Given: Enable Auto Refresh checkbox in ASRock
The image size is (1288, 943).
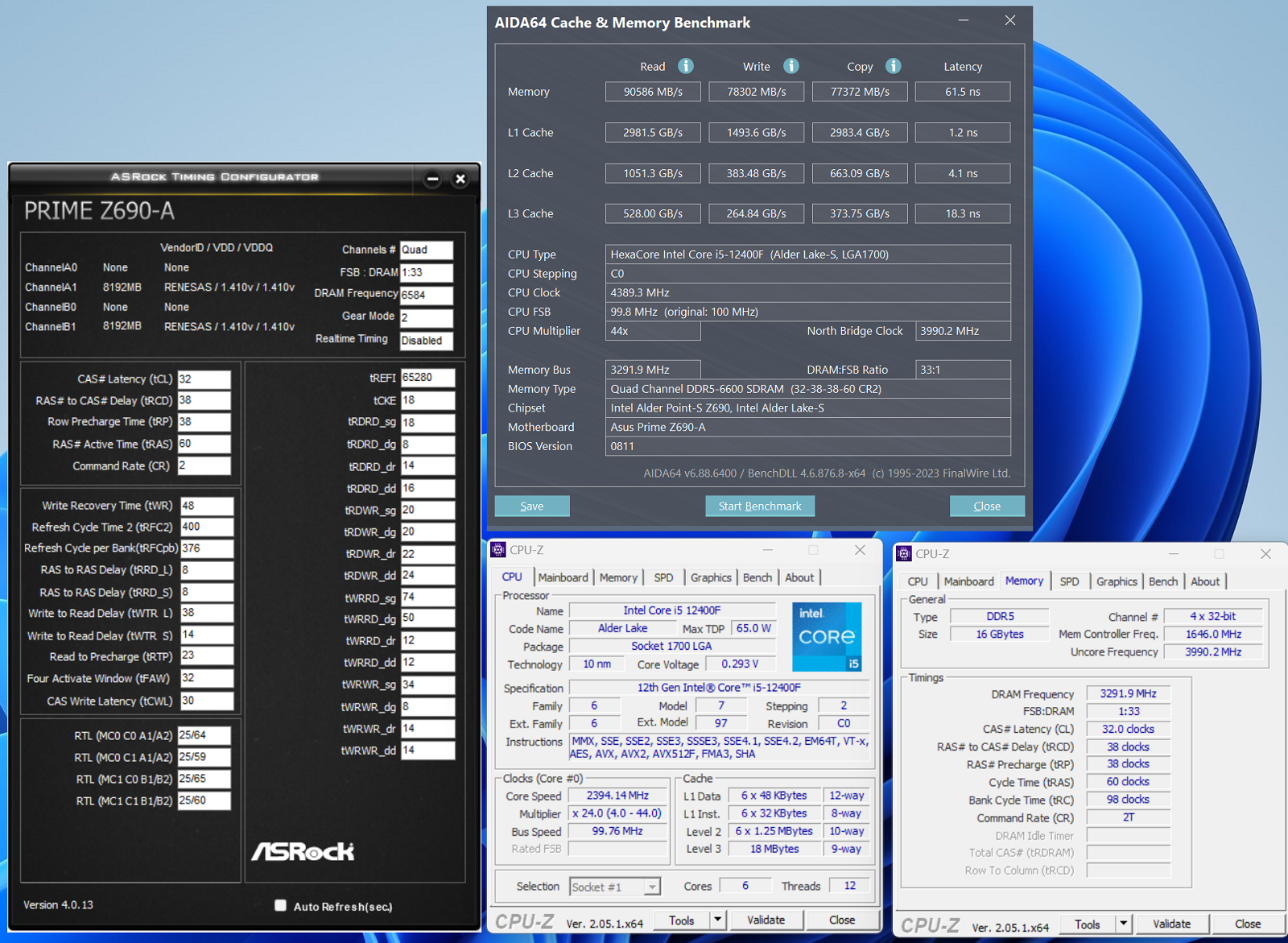Looking at the screenshot, I should point(280,905).
